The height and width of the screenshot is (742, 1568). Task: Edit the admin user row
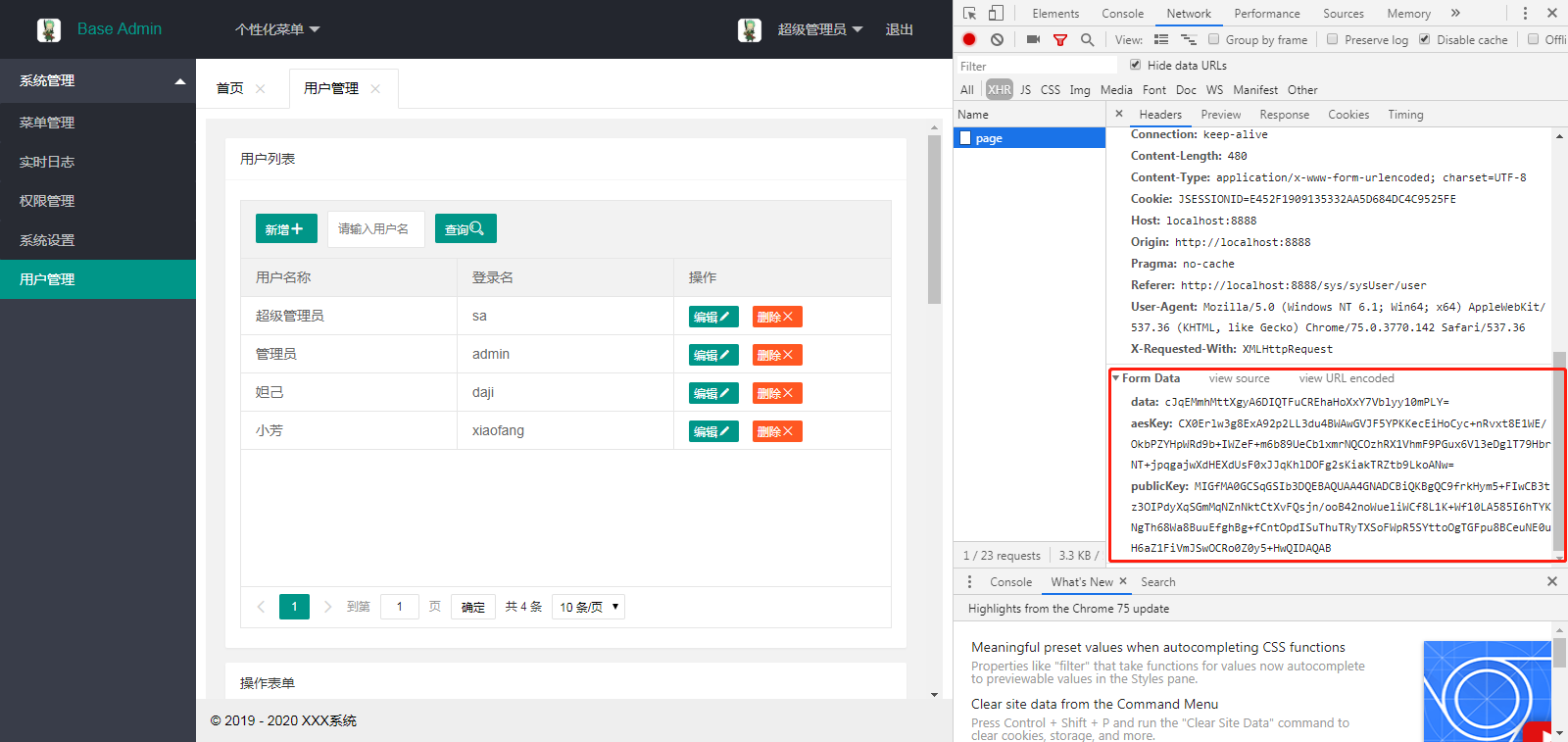coord(713,355)
